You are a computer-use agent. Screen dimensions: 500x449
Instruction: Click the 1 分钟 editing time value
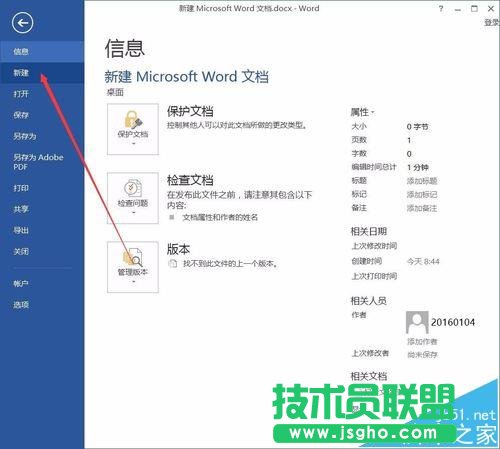[x=418, y=167]
